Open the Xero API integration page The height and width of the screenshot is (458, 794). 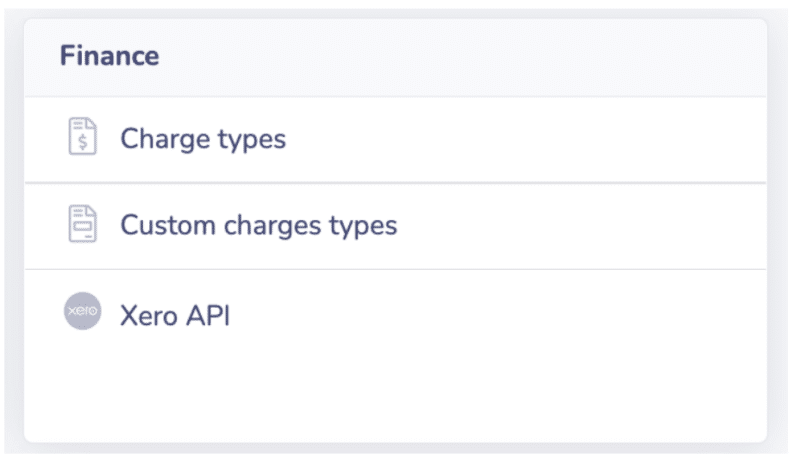point(395,314)
